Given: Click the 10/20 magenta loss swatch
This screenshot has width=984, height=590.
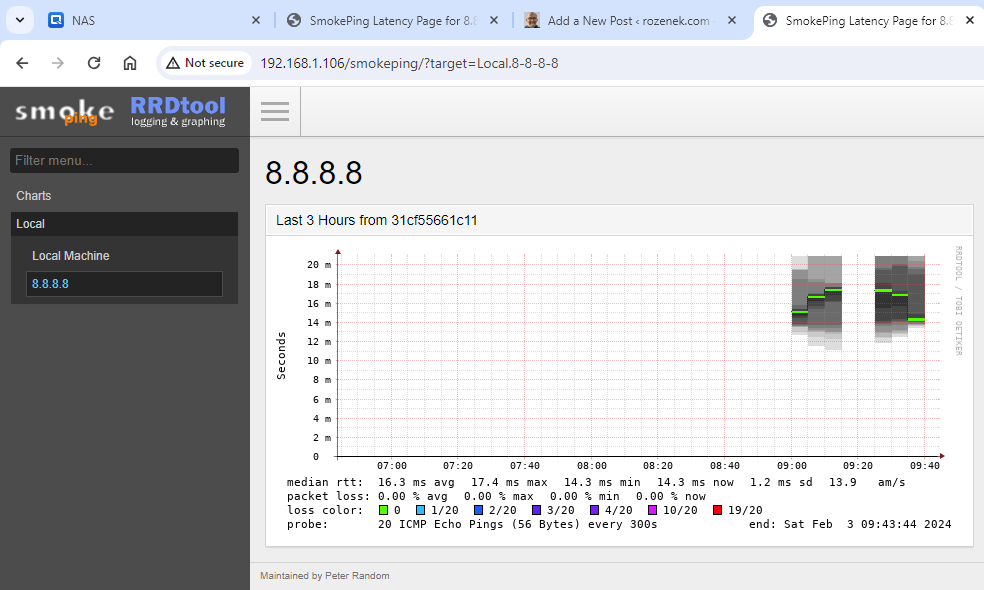Looking at the screenshot, I should (653, 510).
